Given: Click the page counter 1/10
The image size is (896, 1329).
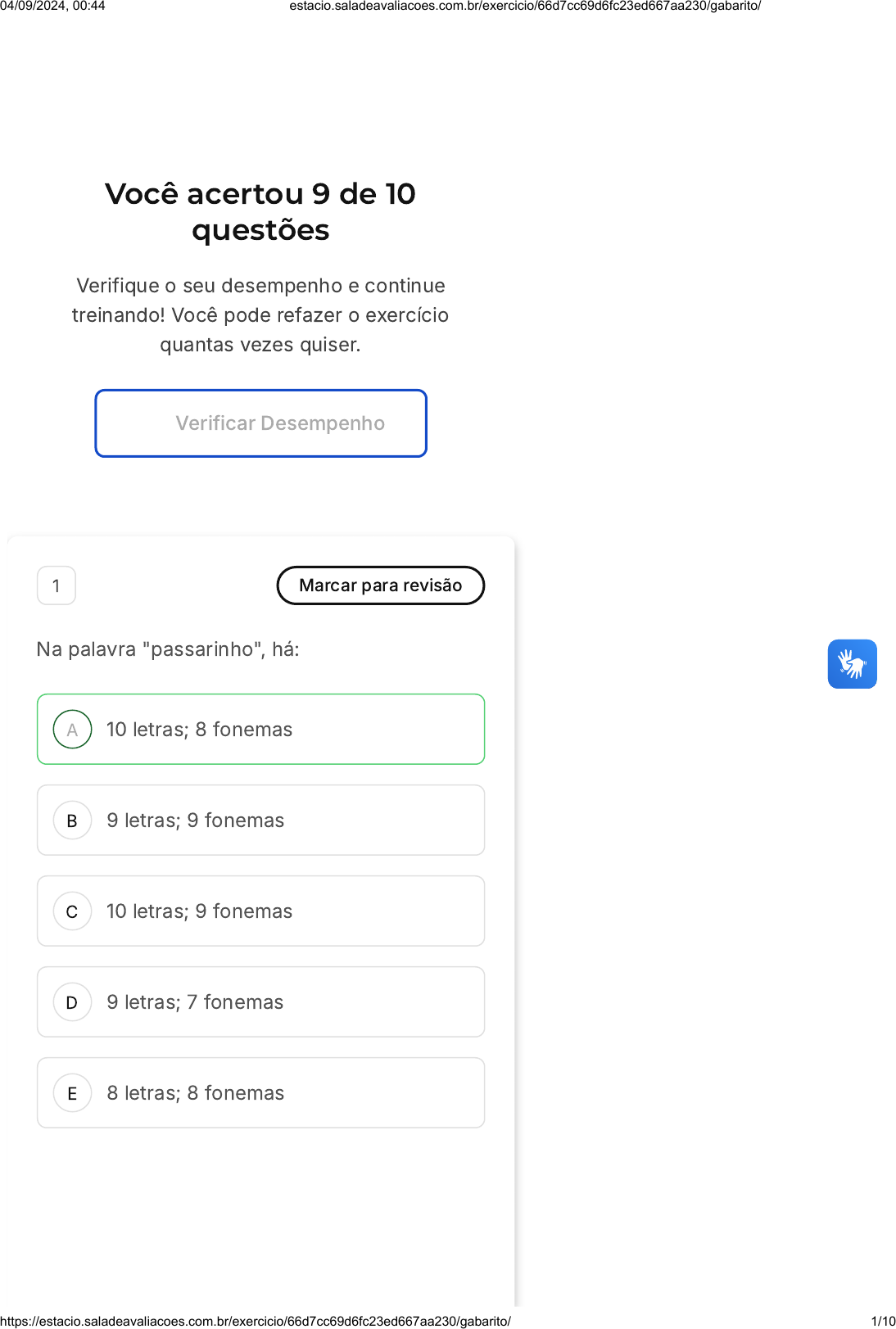Looking at the screenshot, I should point(883,1321).
